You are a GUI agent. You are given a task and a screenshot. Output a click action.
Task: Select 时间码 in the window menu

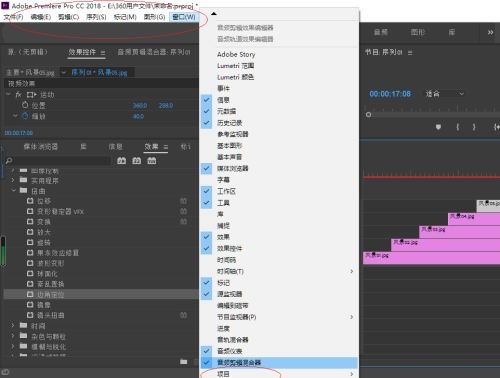pyautogui.click(x=279, y=260)
